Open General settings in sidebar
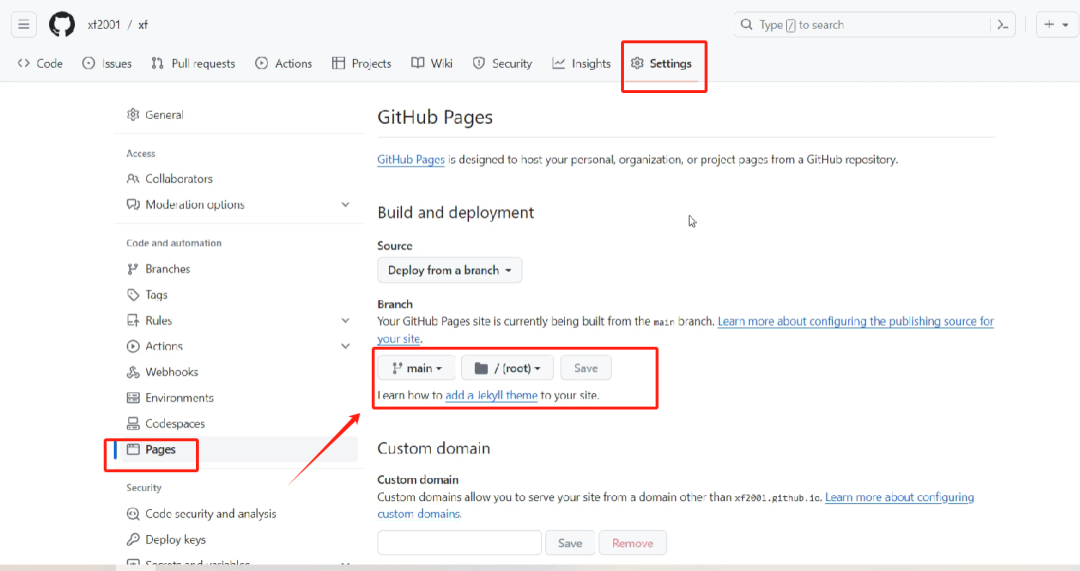1080x571 pixels. [238, 115]
